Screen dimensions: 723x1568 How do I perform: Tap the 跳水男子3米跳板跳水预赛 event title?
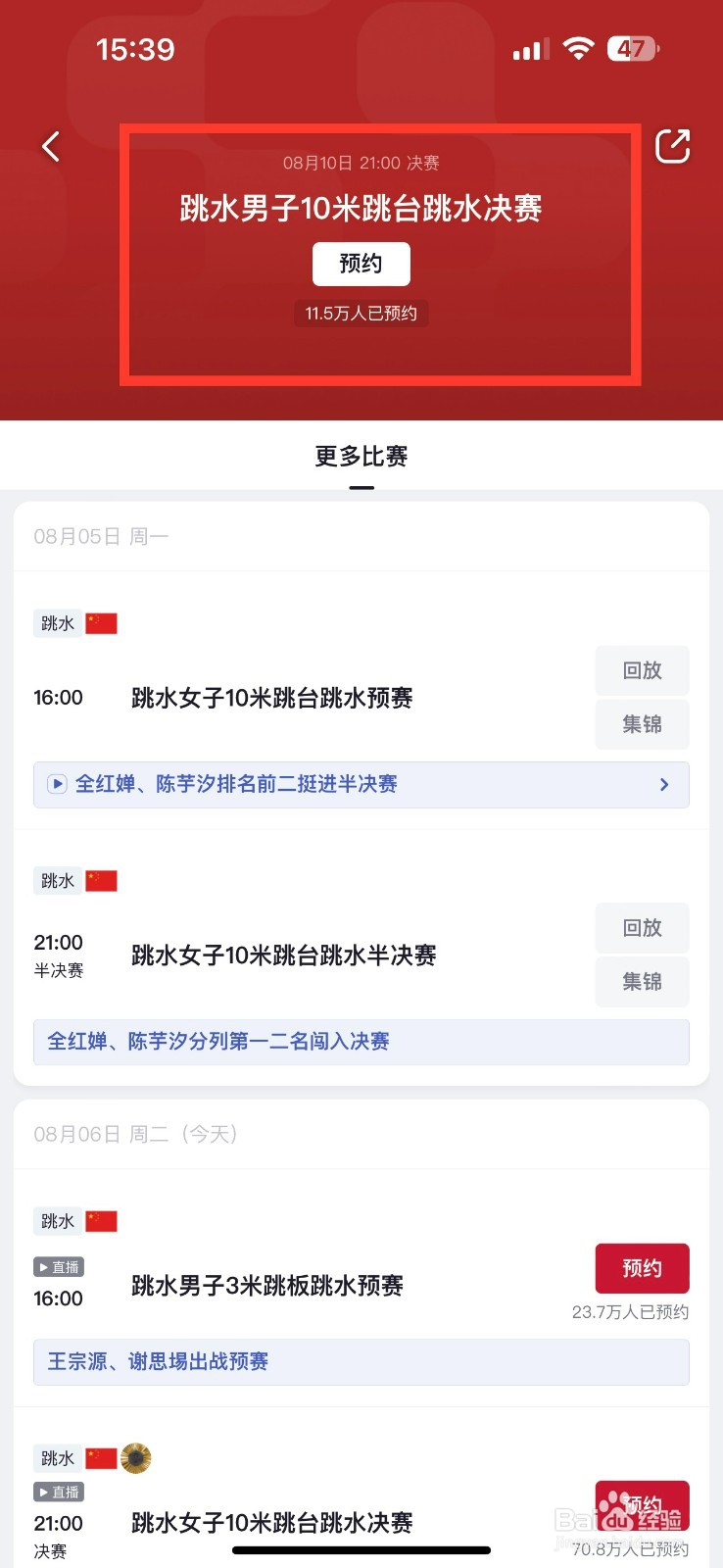click(x=267, y=1286)
